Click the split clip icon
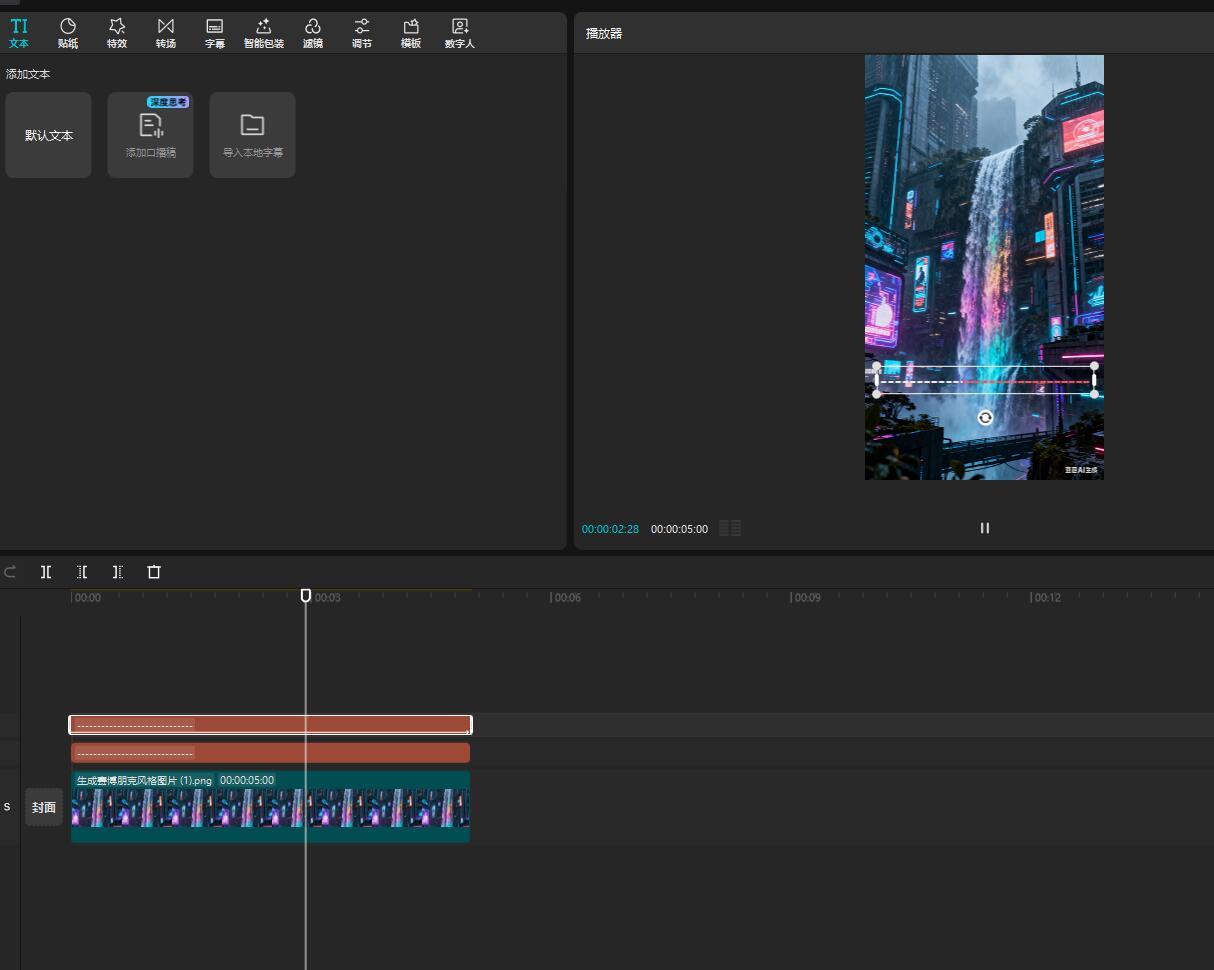1214x970 pixels. (x=46, y=572)
